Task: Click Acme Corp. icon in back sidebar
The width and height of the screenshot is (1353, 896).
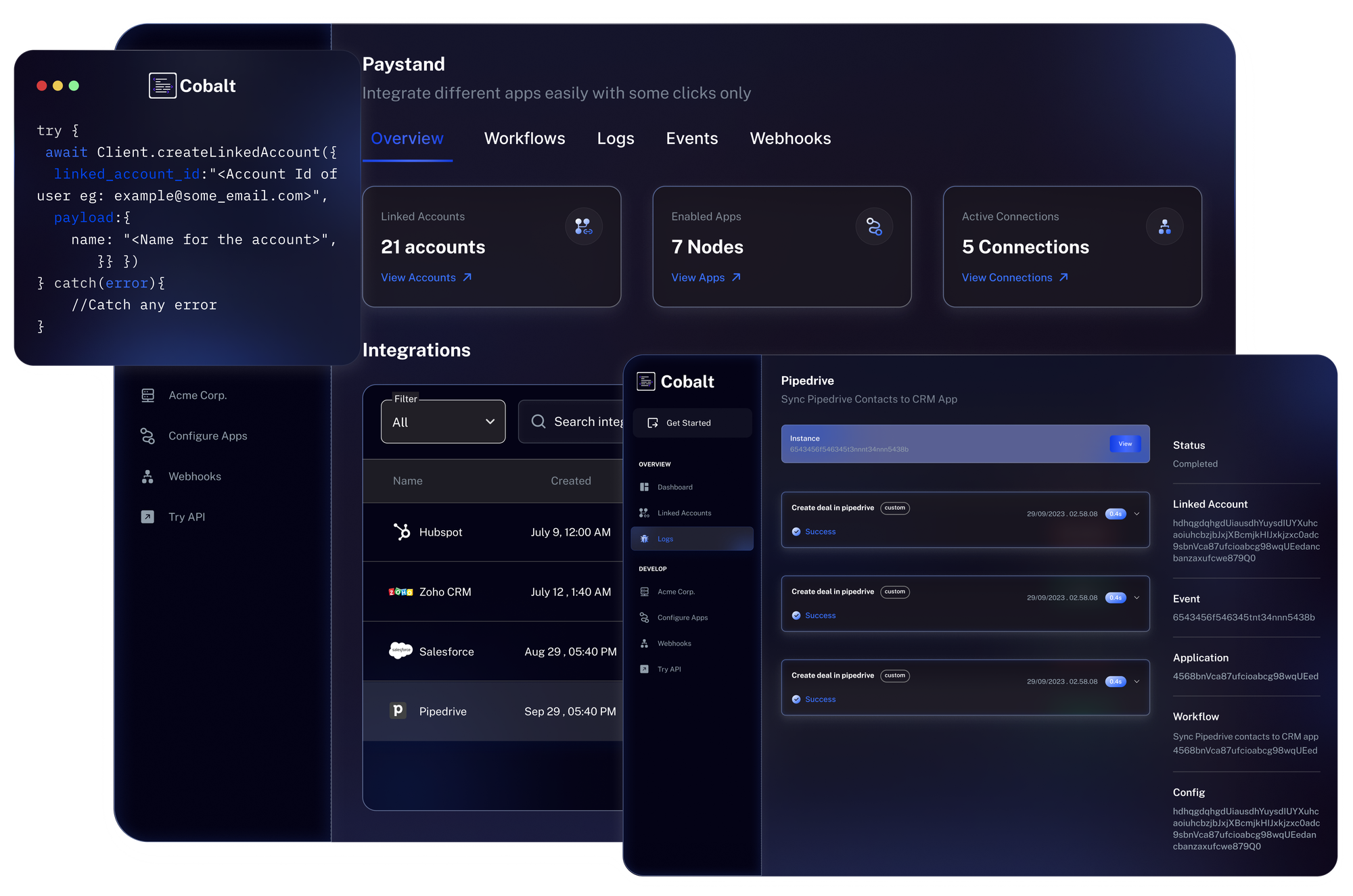Action: 147,395
